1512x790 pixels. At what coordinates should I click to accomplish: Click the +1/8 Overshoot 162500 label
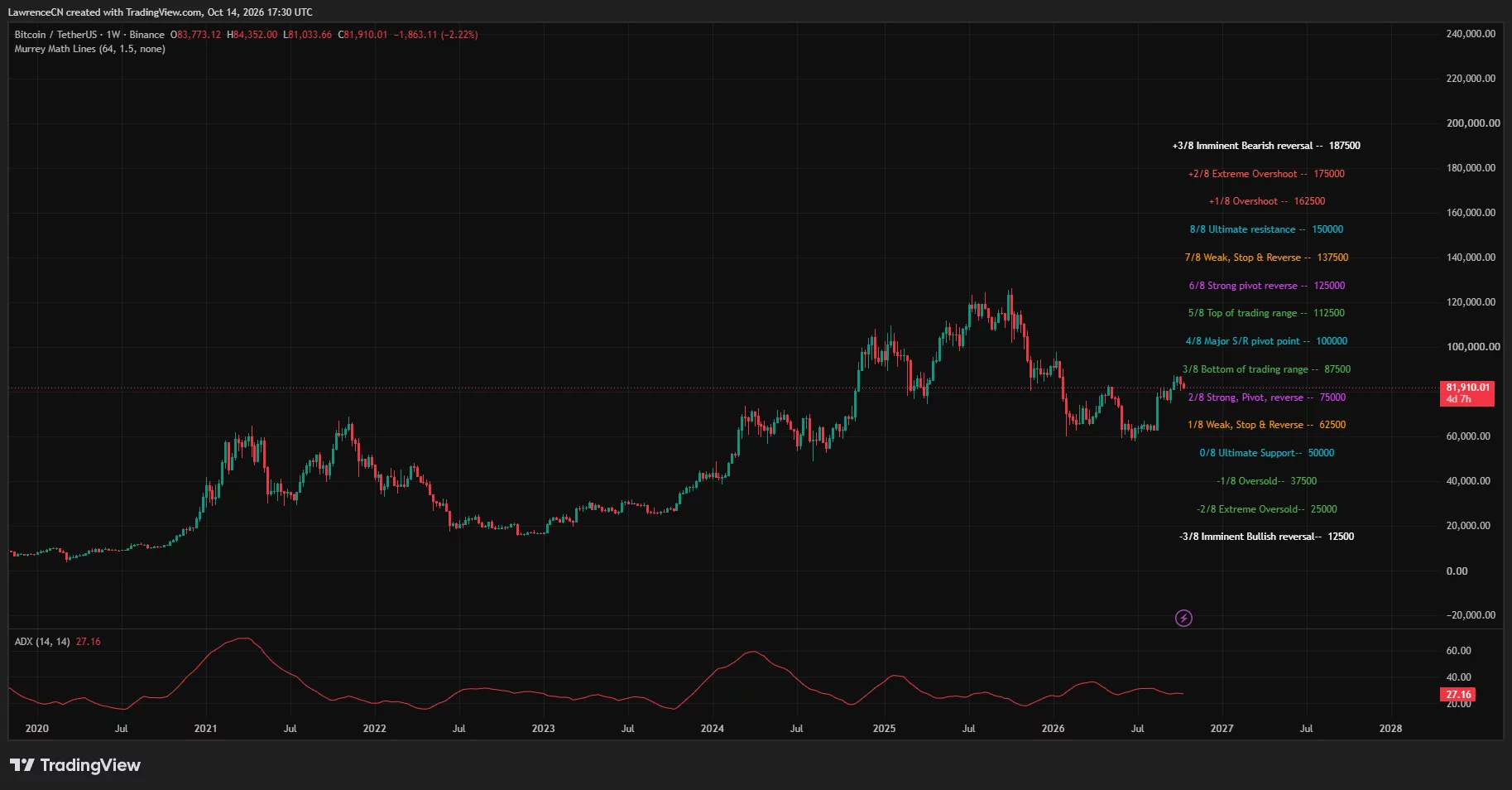pos(1267,201)
